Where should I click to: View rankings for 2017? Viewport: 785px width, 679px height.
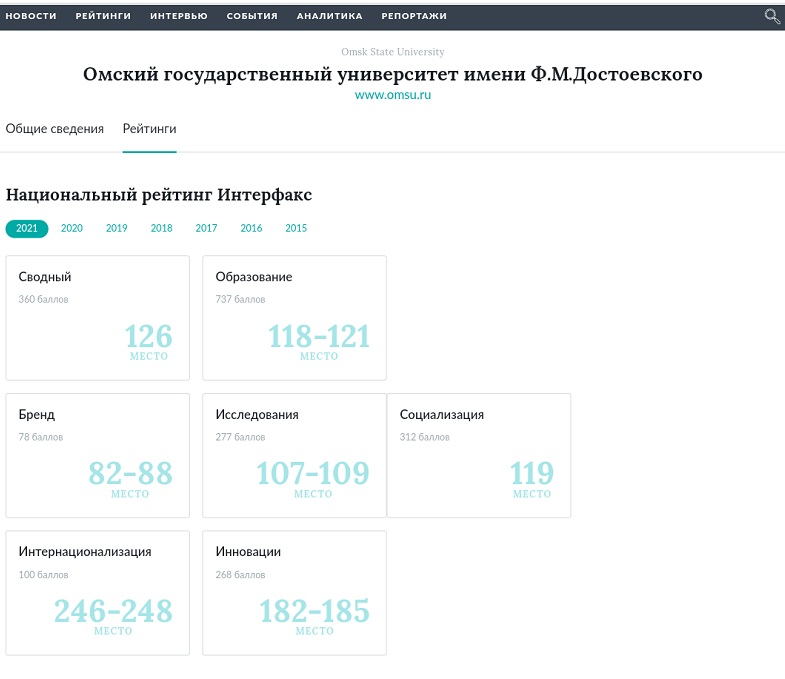[206, 228]
